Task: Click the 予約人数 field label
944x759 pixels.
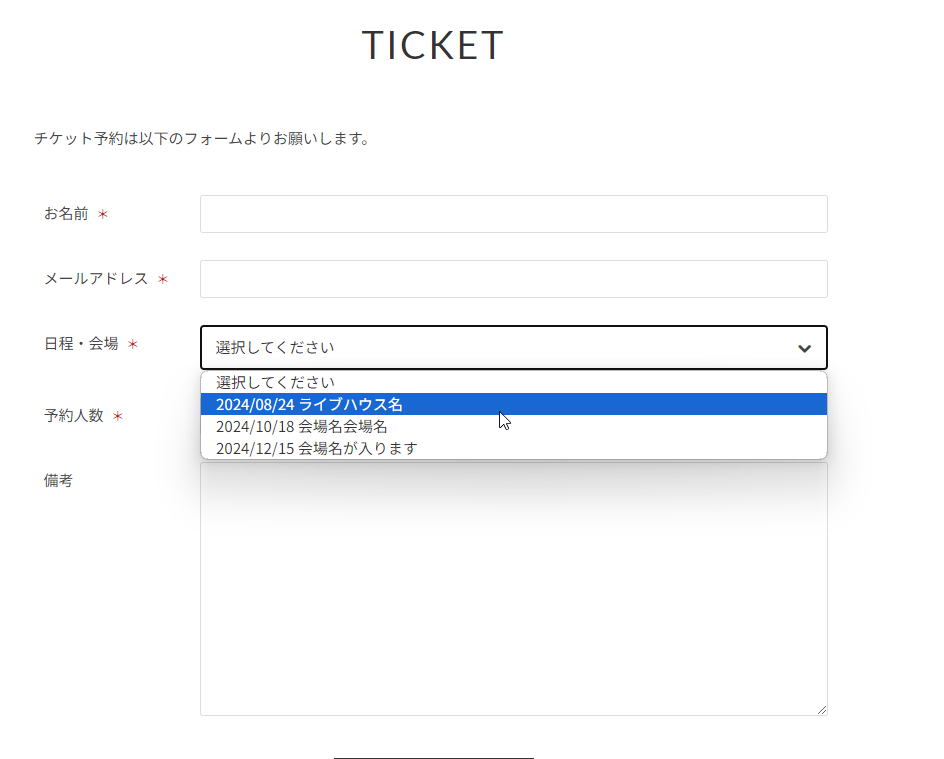Action: (75, 417)
